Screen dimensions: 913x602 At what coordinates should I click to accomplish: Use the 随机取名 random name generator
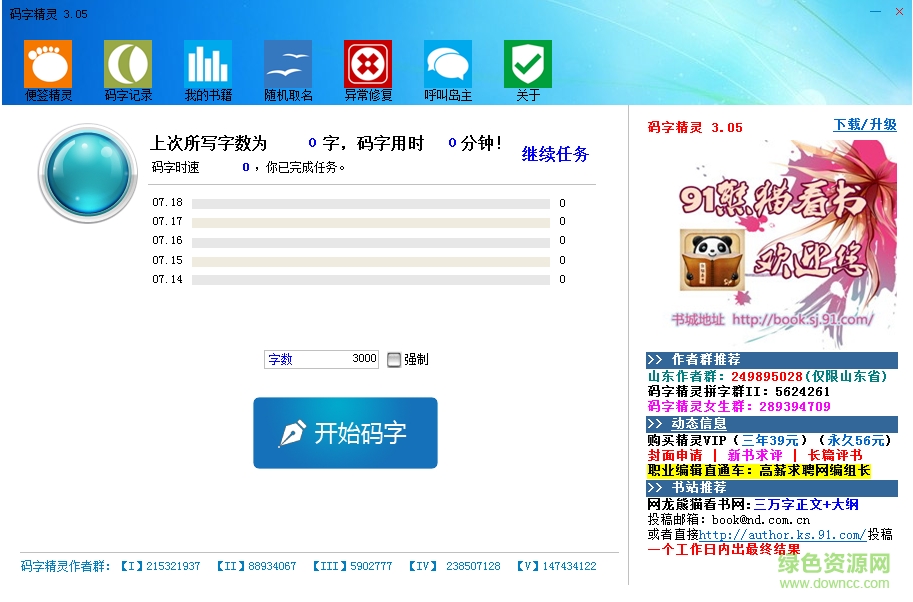[287, 70]
